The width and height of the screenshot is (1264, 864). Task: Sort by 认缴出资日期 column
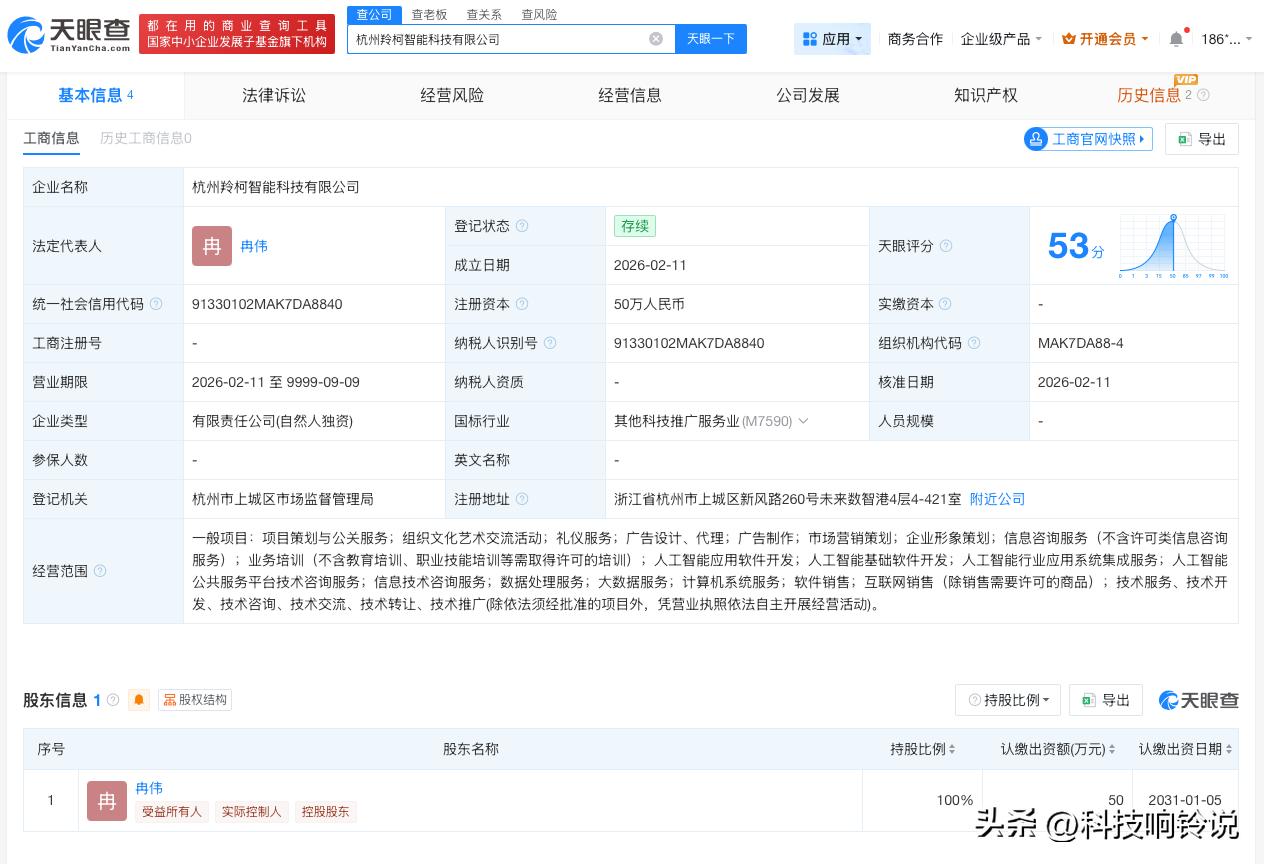1185,749
